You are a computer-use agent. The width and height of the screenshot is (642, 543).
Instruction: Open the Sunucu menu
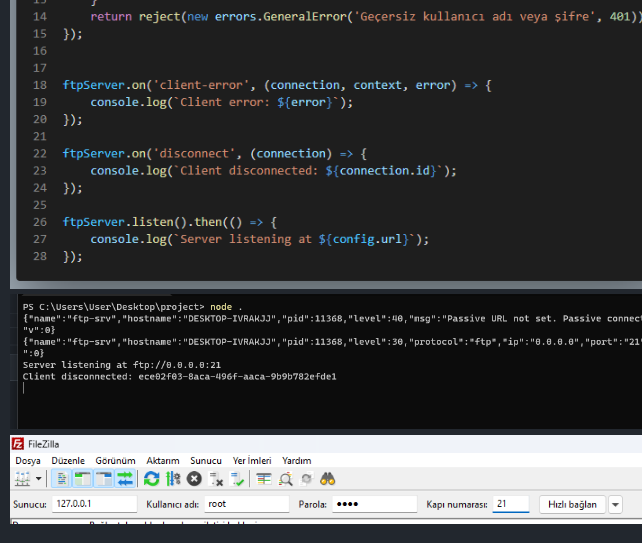pos(206,461)
